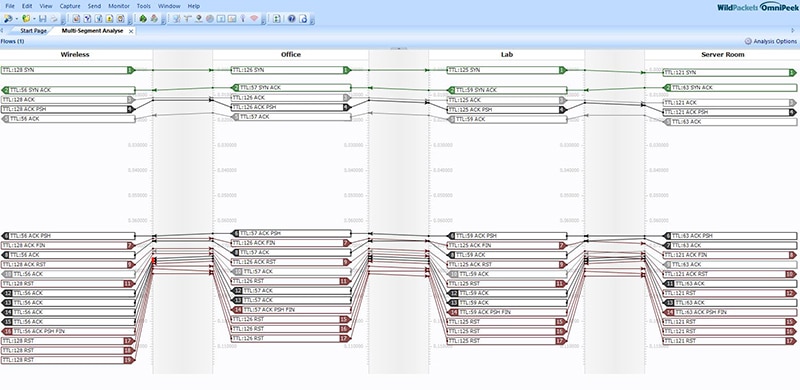The width and height of the screenshot is (800, 390).
Task: Click the Save disk icon
Action: (x=42, y=19)
